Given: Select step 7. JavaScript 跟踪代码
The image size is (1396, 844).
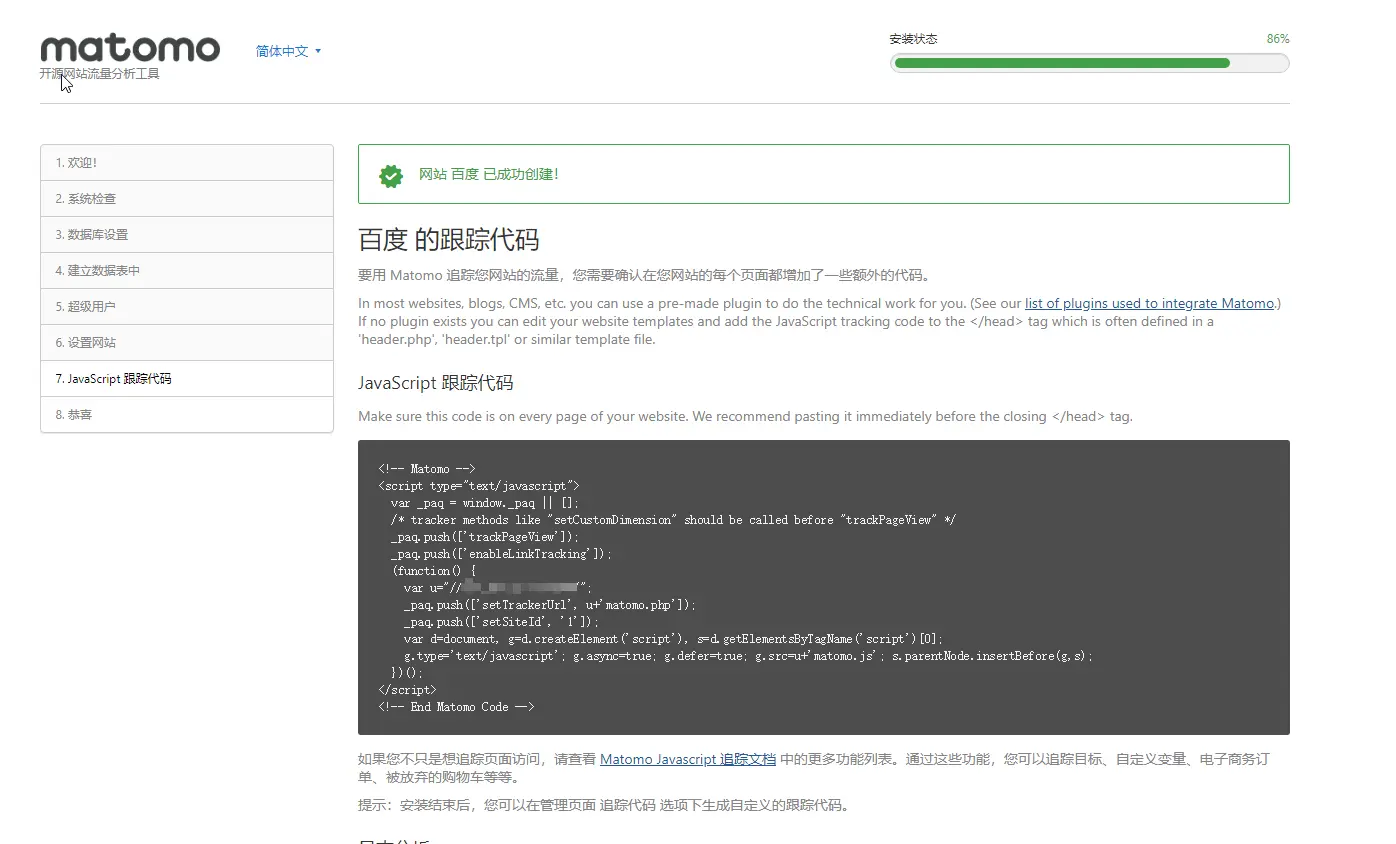Looking at the screenshot, I should click(187, 379).
